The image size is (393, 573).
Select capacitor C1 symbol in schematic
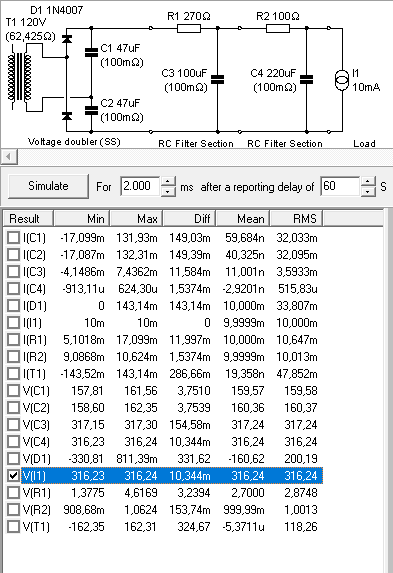point(91,53)
